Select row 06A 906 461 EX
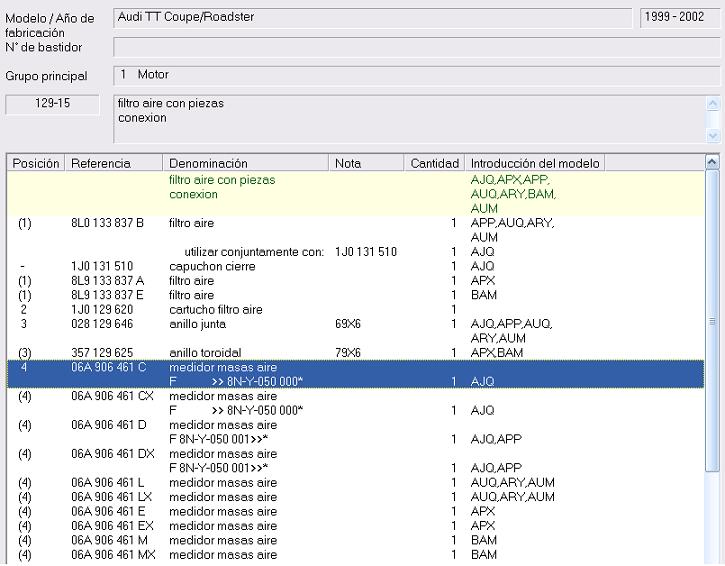This screenshot has width=725, height=566. (356, 526)
